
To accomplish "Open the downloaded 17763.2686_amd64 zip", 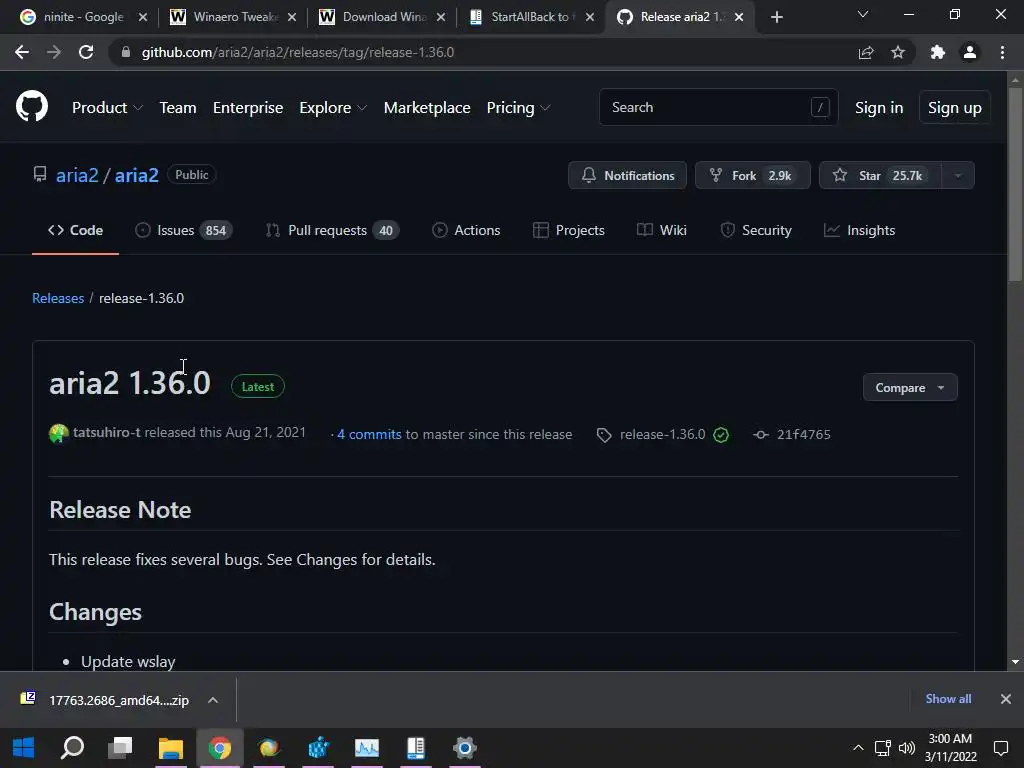I will [119, 700].
